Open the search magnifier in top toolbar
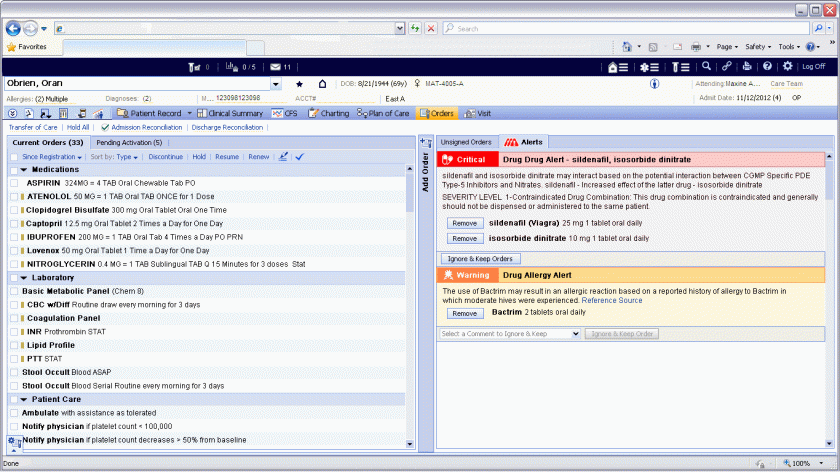The image size is (840, 472). click(705, 66)
